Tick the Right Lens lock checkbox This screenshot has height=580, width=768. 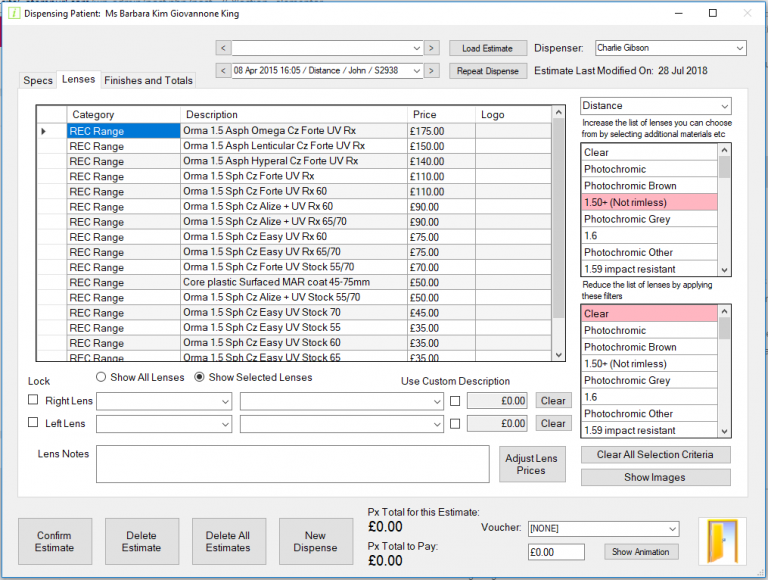pos(33,400)
